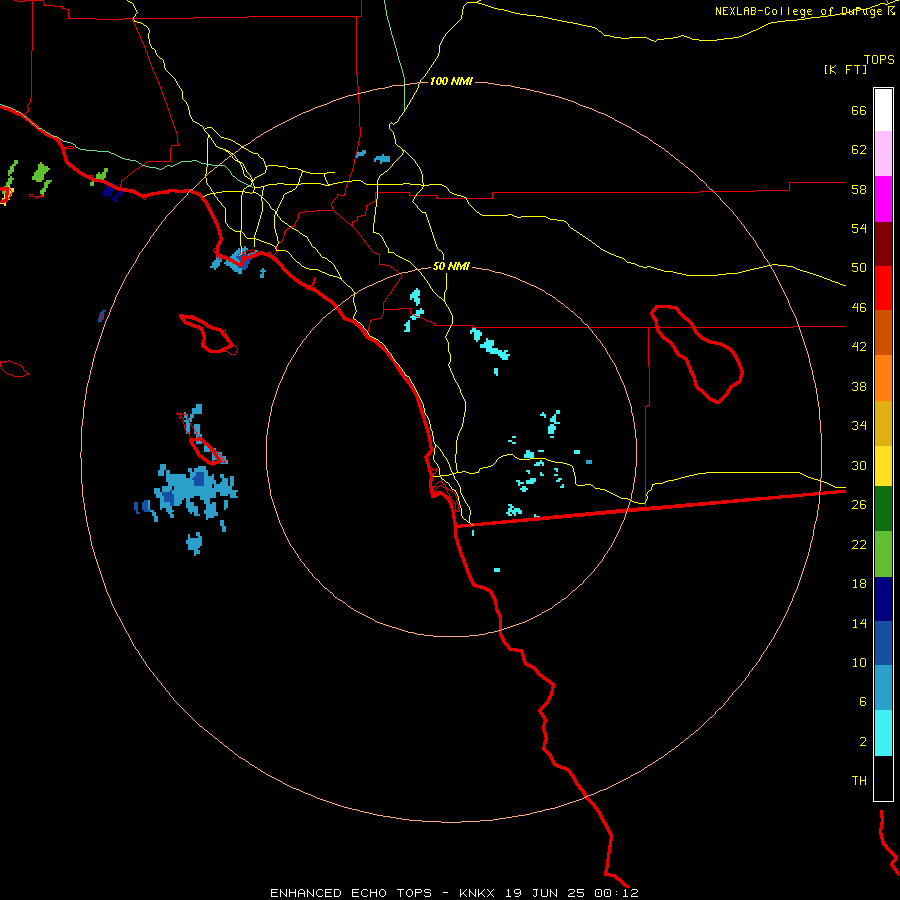Click the bright red legend swatch
Viewport: 900px width, 900px height.
pos(883,288)
